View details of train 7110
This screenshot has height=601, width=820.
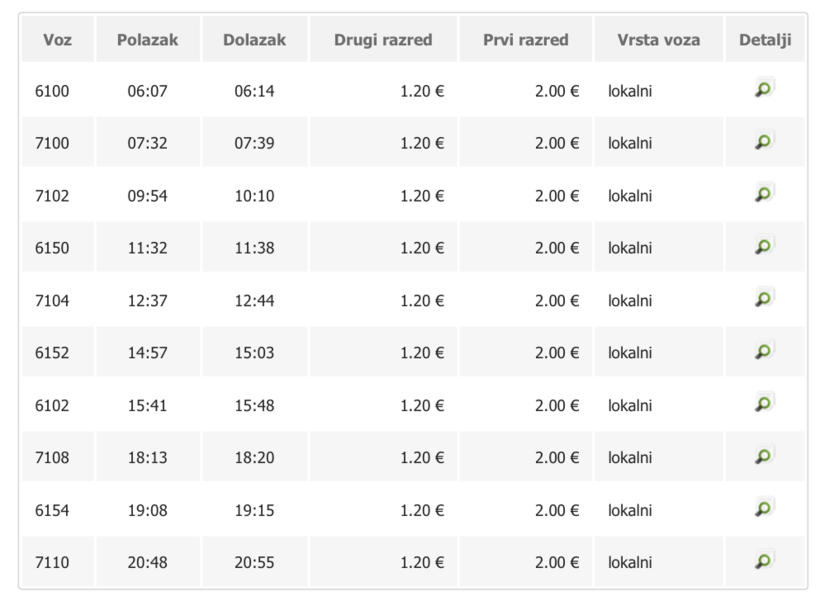tap(764, 560)
